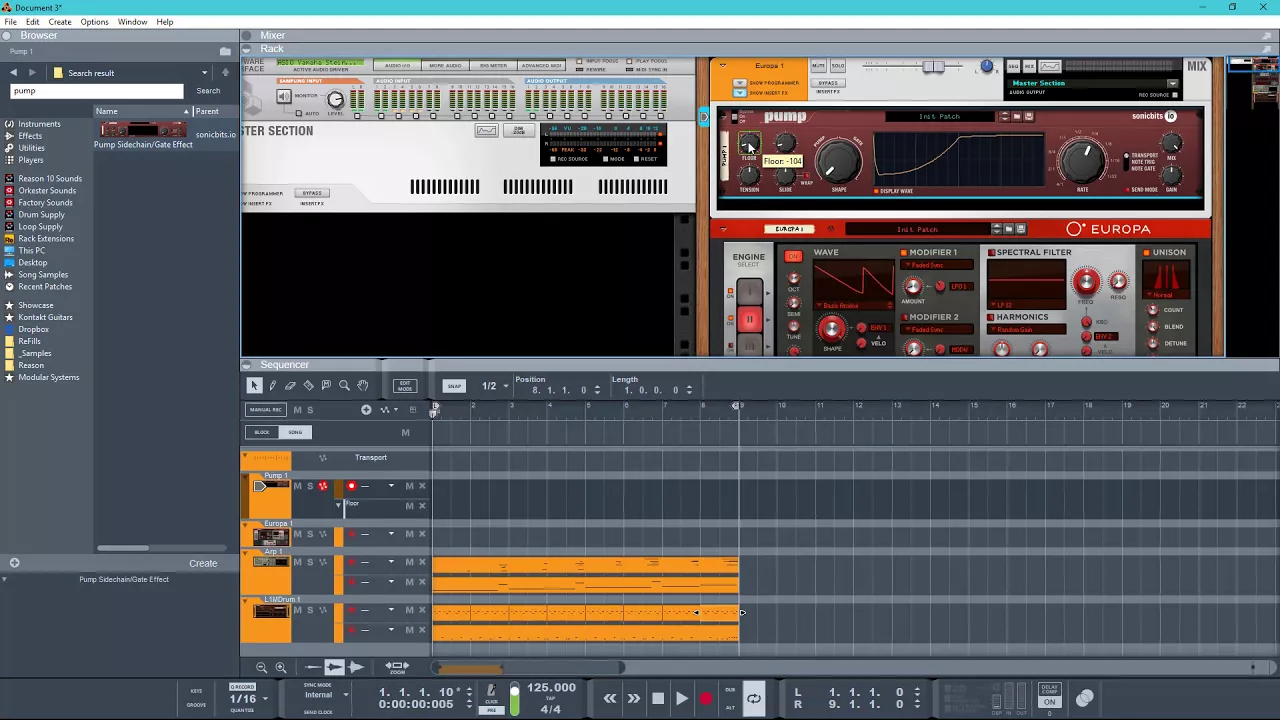Viewport: 1280px width, 720px height.
Task: Switch to Block view button
Action: pos(262,432)
